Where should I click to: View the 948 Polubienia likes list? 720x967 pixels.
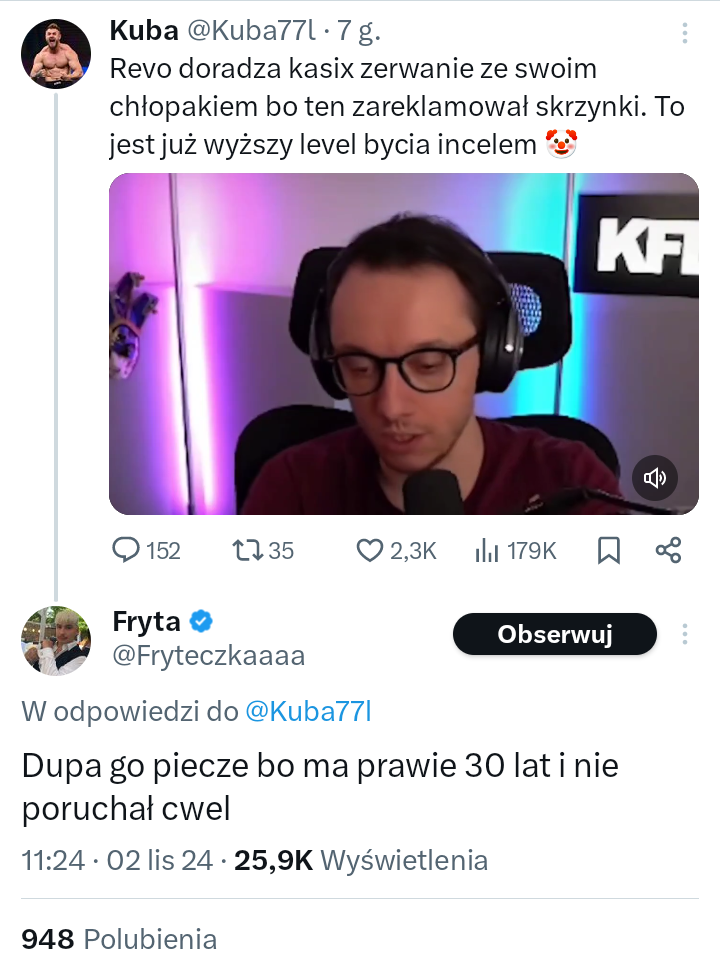[x=119, y=939]
